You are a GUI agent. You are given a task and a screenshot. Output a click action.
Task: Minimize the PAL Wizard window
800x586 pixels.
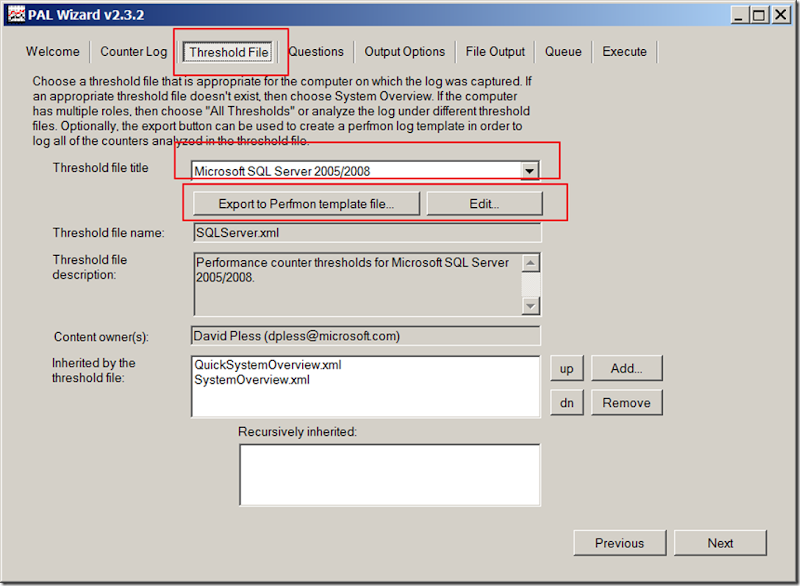click(739, 15)
